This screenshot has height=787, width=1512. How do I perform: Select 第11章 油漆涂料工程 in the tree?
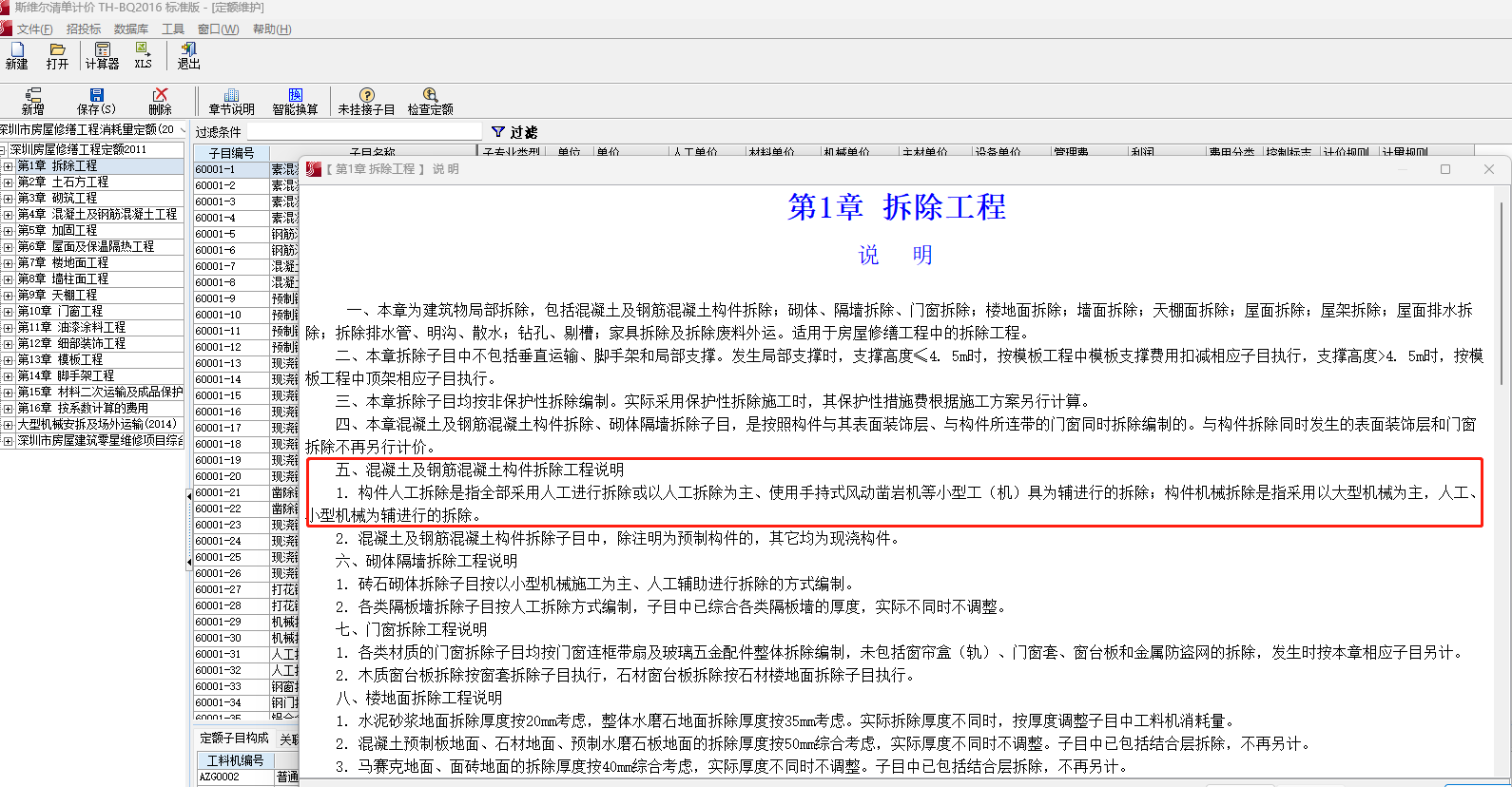(71, 327)
